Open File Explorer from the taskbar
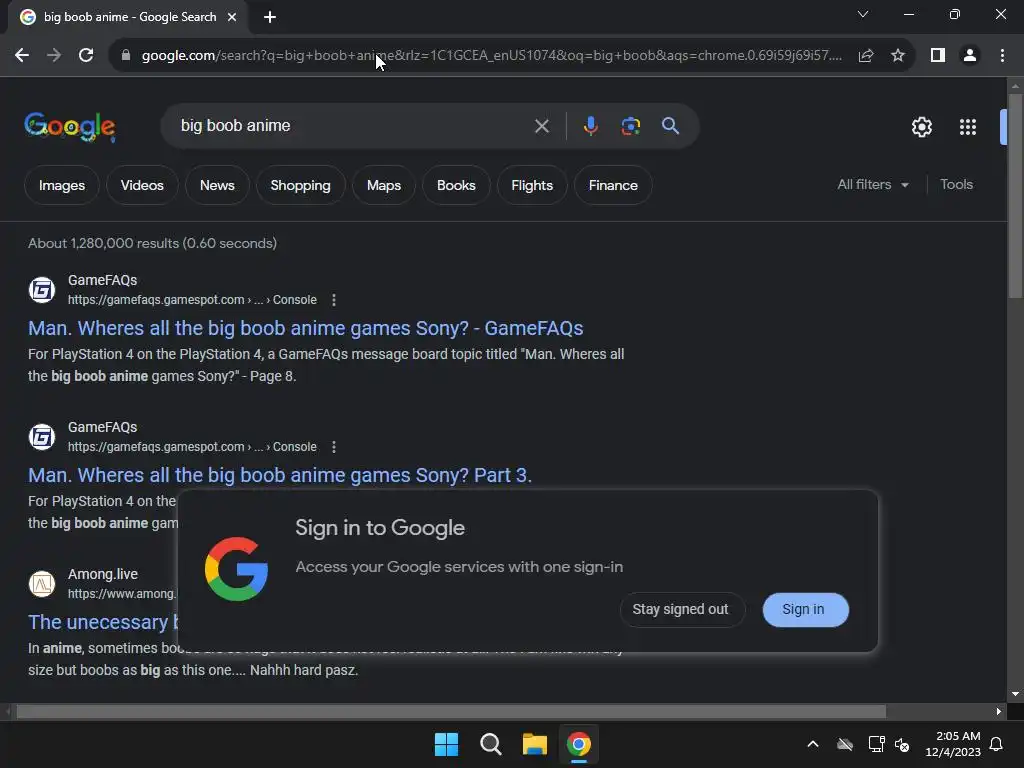This screenshot has width=1024, height=768. coord(534,744)
